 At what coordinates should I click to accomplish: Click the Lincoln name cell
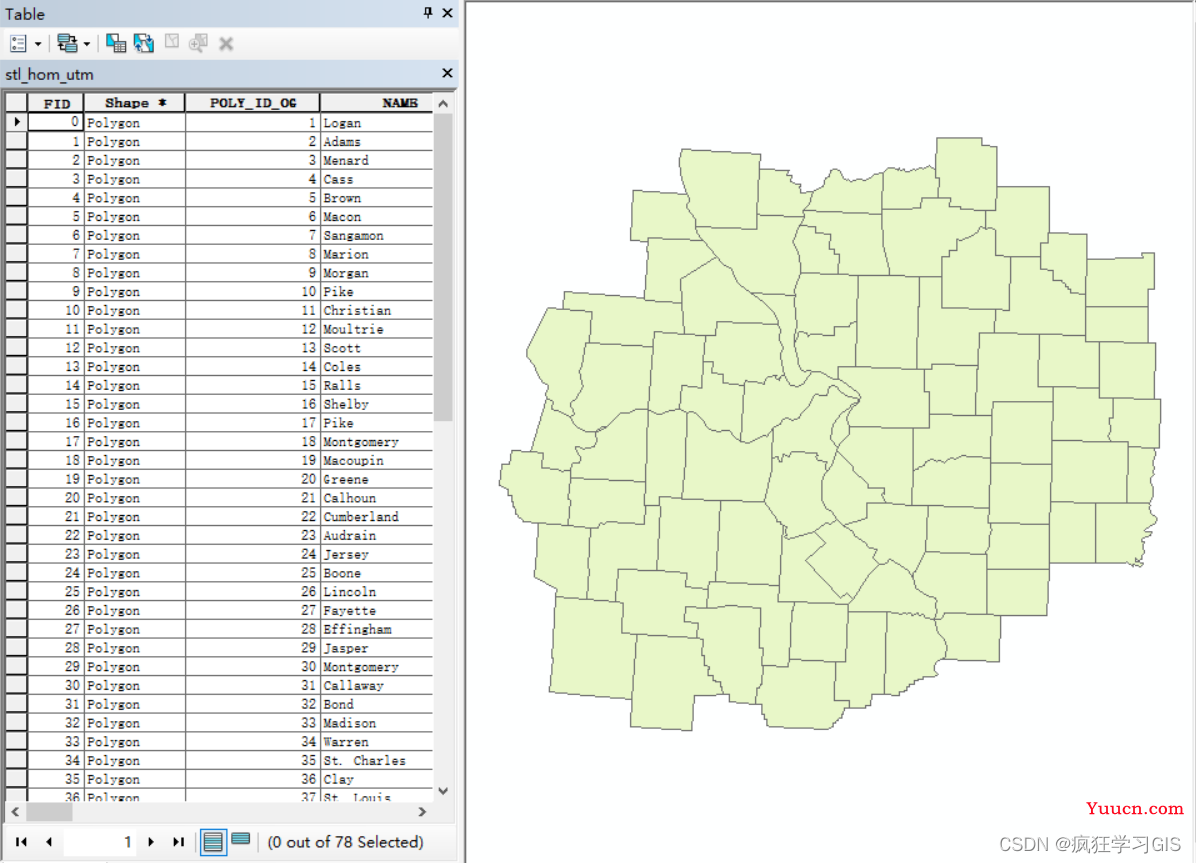pos(376,591)
